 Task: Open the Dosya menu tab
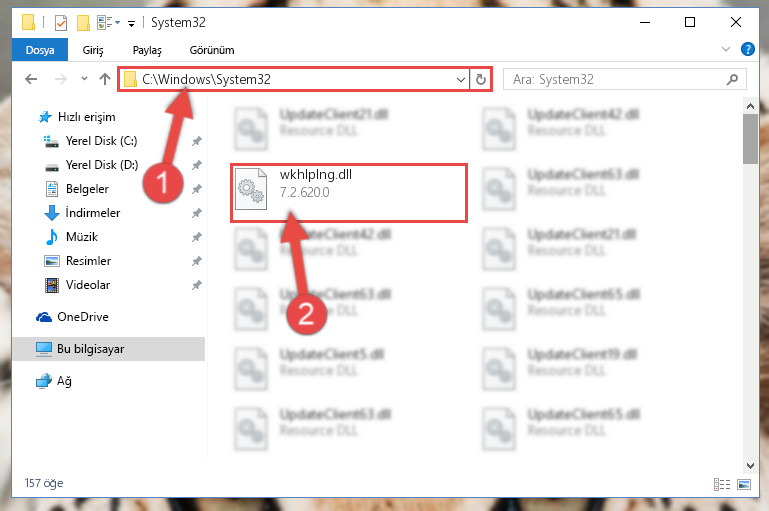click(x=40, y=50)
